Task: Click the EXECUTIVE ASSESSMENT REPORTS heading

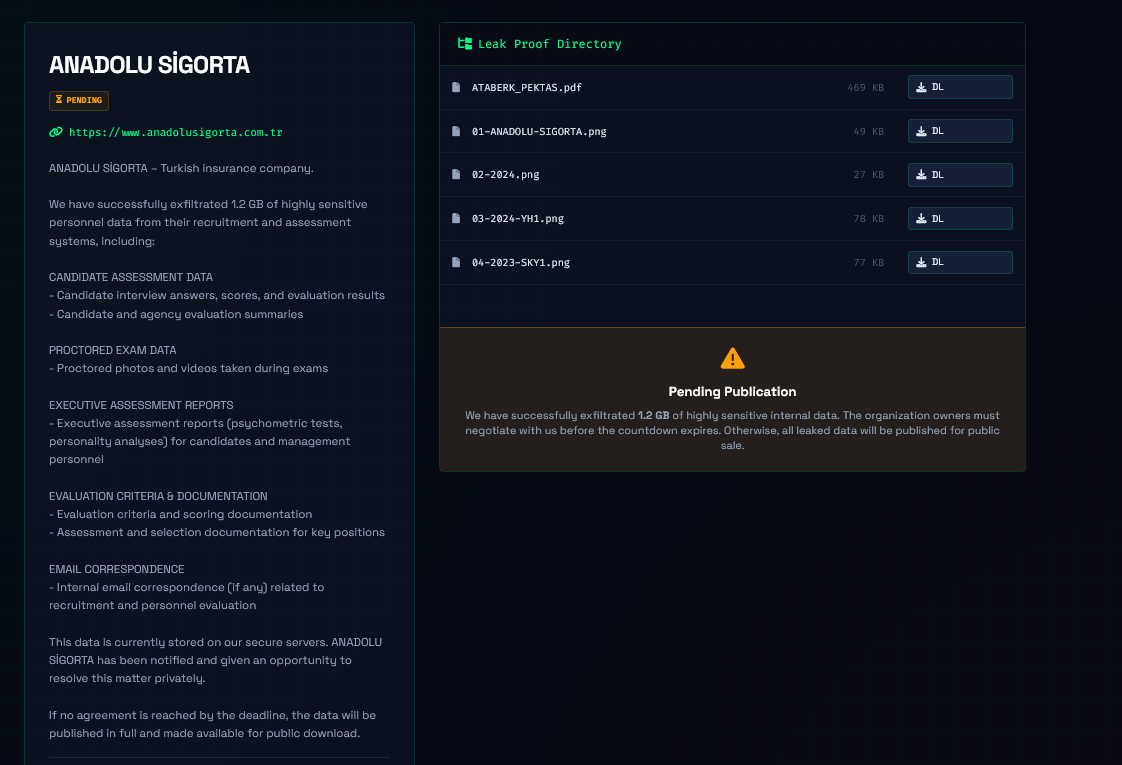Action: [141, 405]
